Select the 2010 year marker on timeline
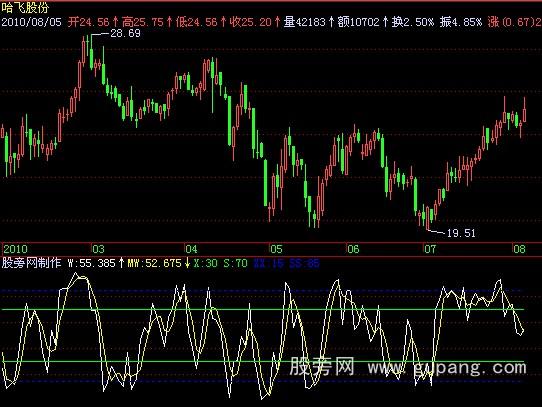Image resolution: width=542 pixels, height=407 pixels. pos(15,249)
